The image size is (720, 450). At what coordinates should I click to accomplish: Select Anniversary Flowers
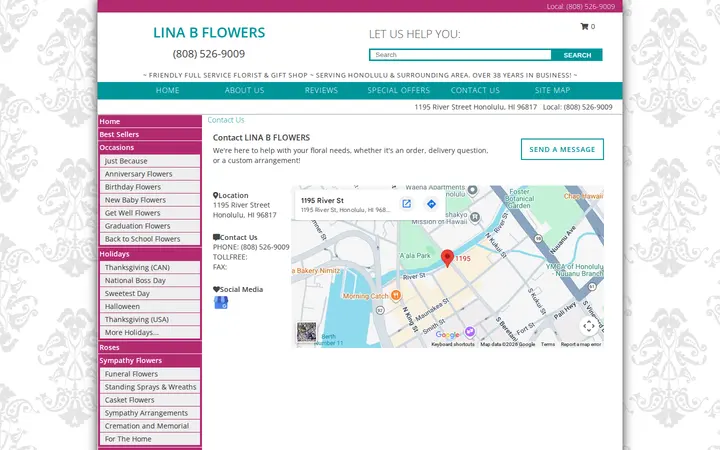150,174
